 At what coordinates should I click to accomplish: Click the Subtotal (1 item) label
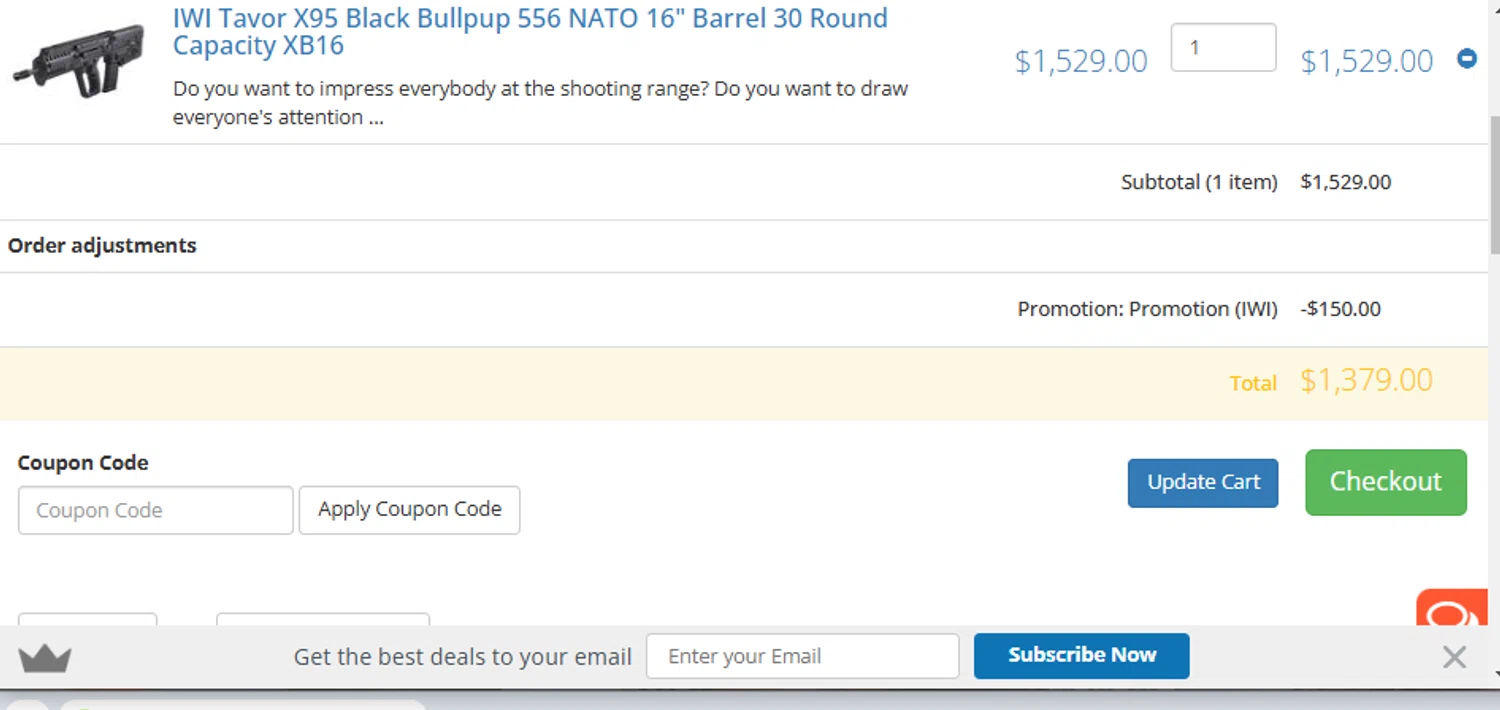tap(1199, 182)
